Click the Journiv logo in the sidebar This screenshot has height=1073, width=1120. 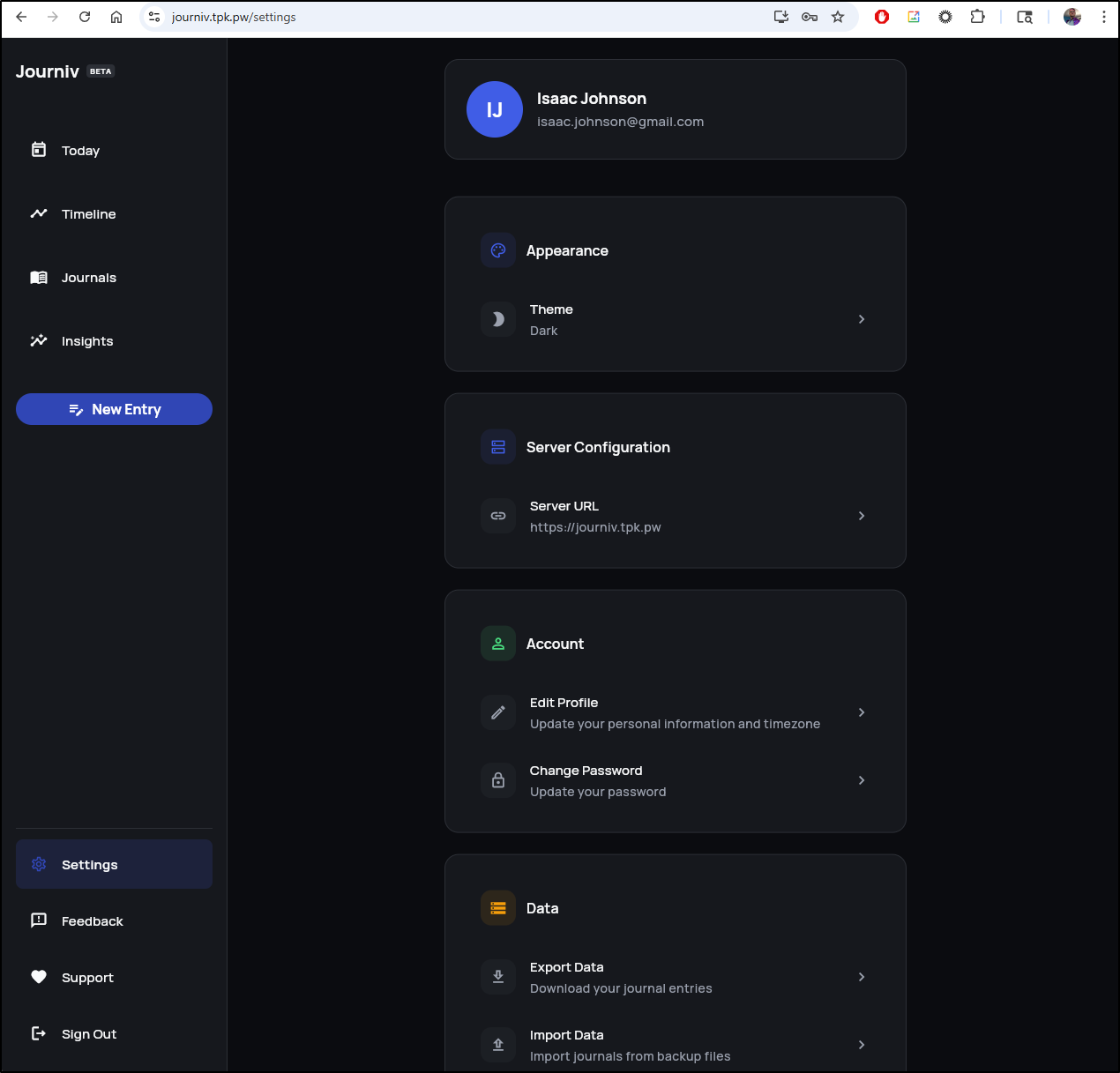[48, 71]
